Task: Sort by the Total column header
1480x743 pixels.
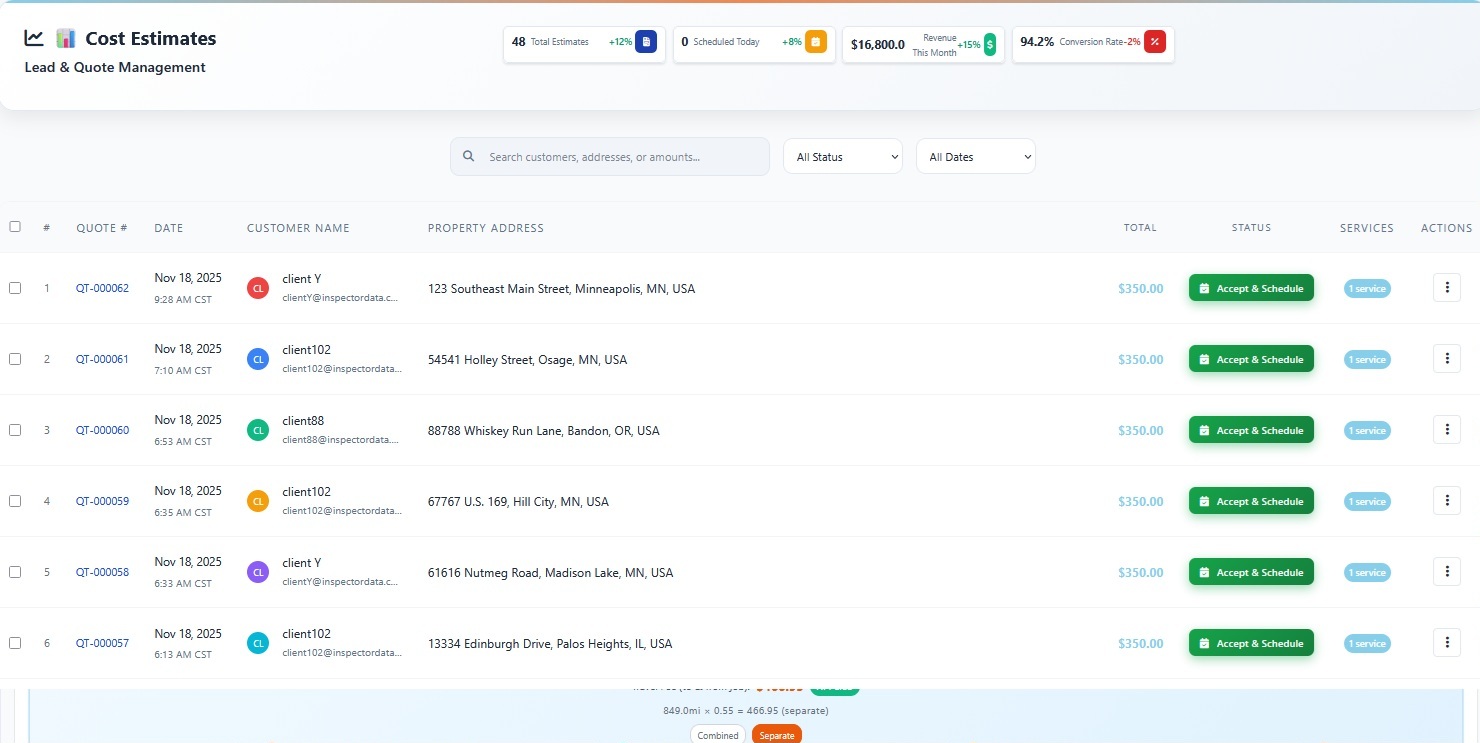Action: pyautogui.click(x=1139, y=228)
